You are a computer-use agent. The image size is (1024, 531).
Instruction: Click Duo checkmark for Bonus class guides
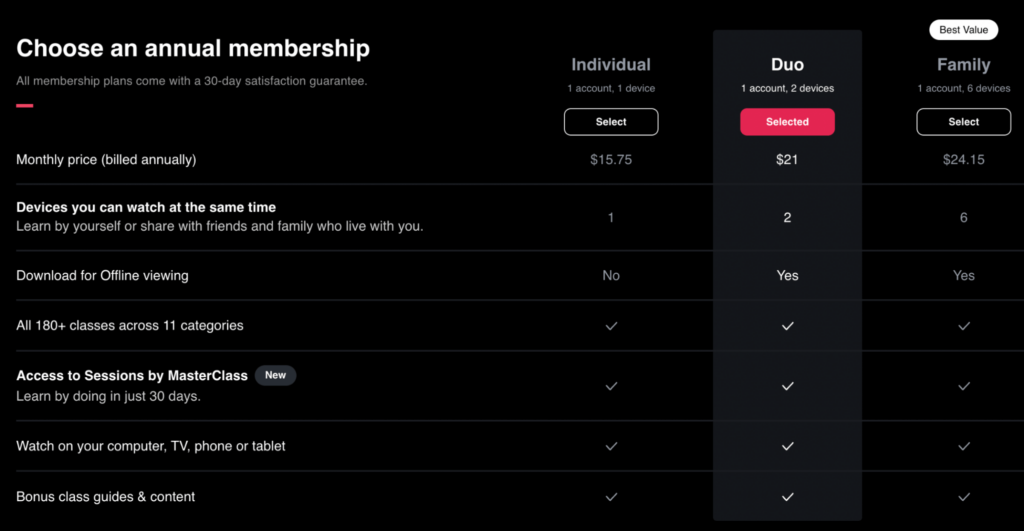[x=788, y=496]
